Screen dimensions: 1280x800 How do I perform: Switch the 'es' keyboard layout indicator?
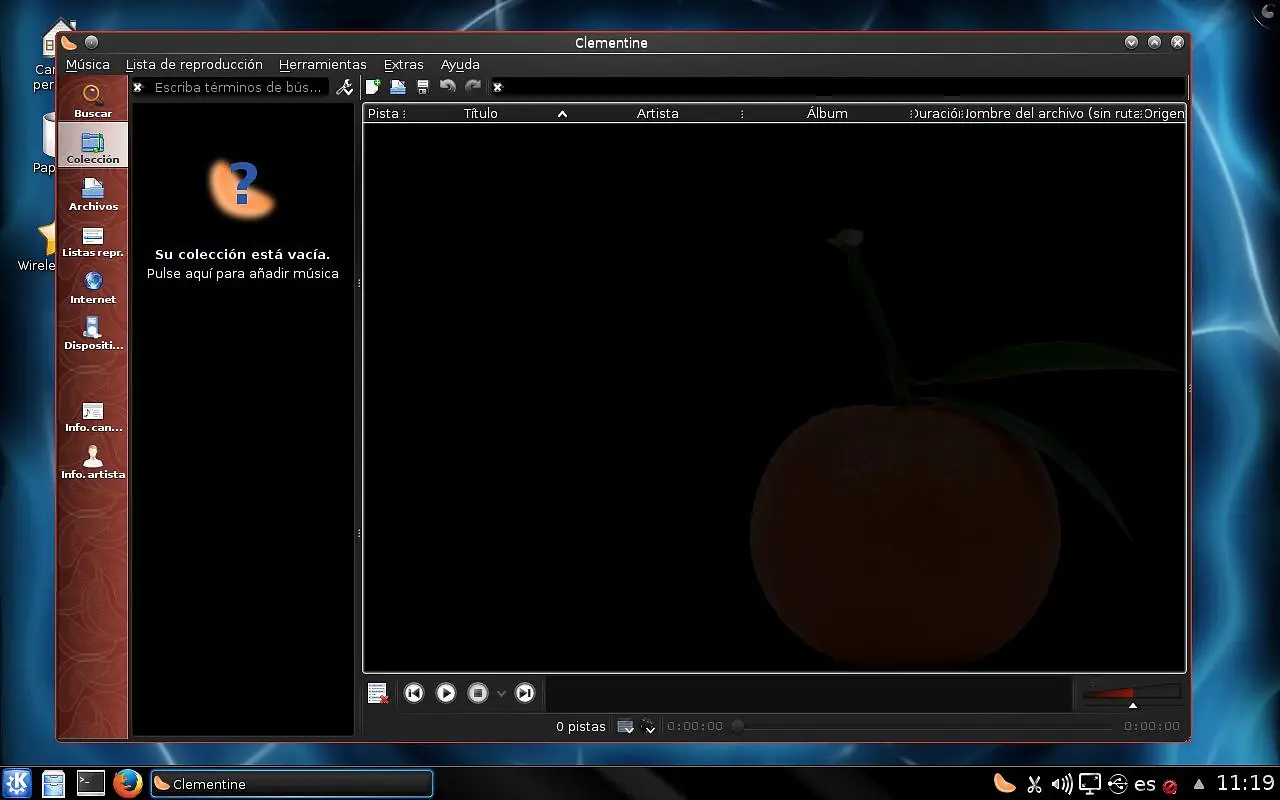(x=1145, y=785)
